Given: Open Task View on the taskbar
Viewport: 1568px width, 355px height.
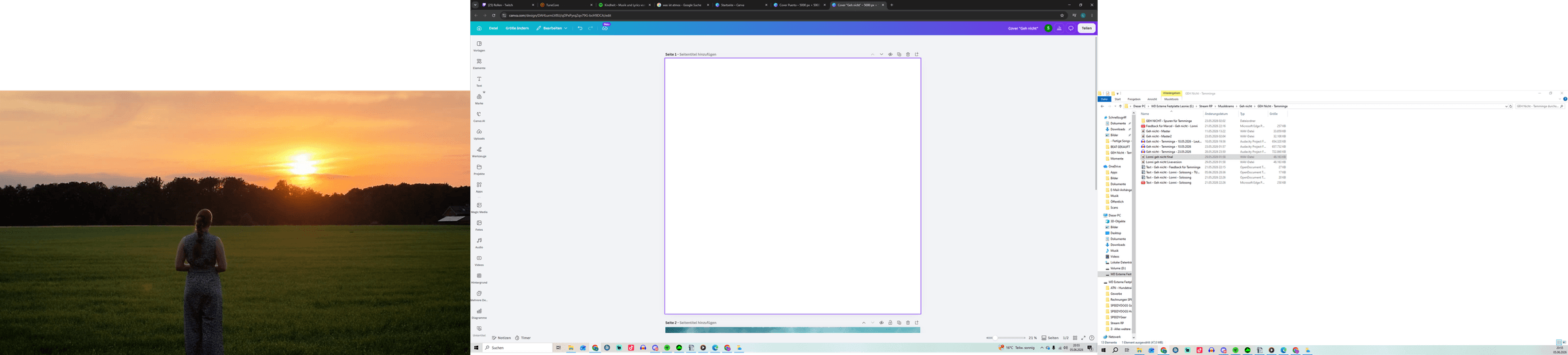Looking at the screenshot, I should pos(558,348).
